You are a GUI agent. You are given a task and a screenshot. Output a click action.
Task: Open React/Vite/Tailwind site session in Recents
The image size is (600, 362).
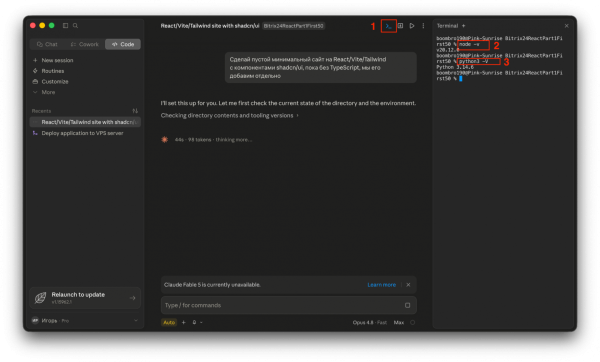click(85, 122)
